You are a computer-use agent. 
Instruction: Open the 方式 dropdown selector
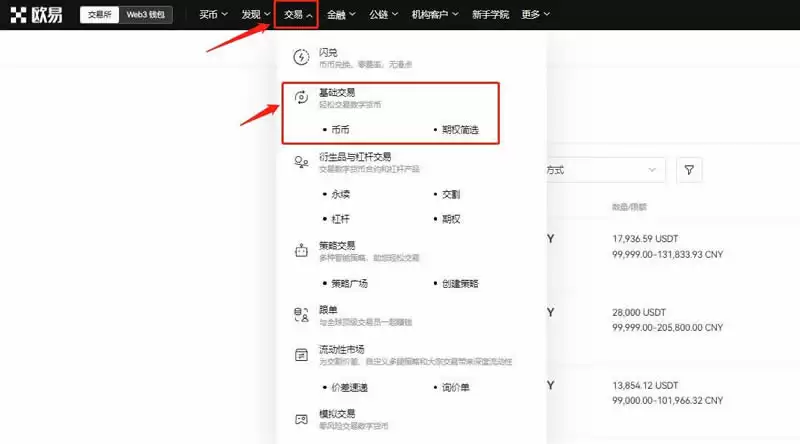point(603,170)
